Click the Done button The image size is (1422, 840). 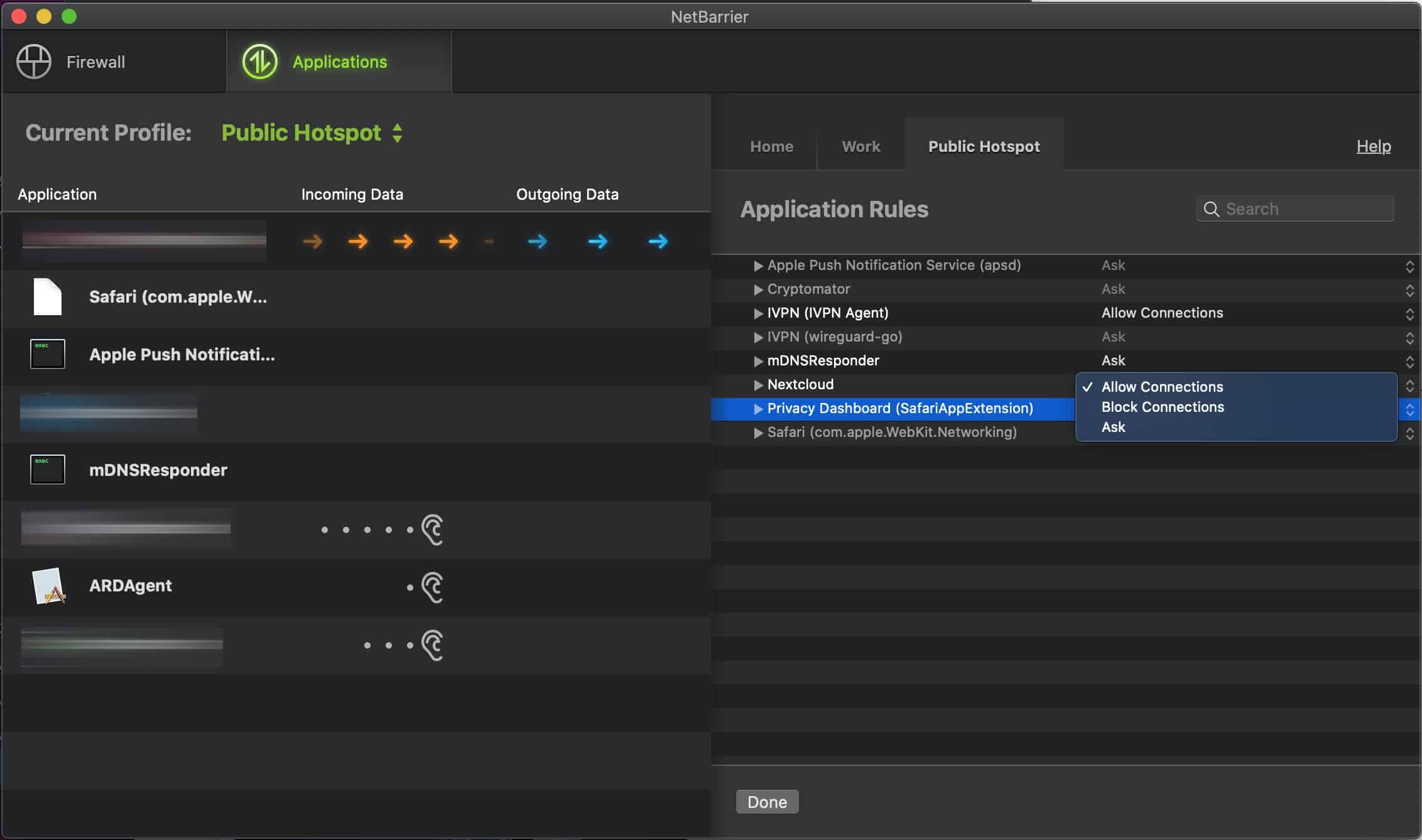(x=767, y=802)
